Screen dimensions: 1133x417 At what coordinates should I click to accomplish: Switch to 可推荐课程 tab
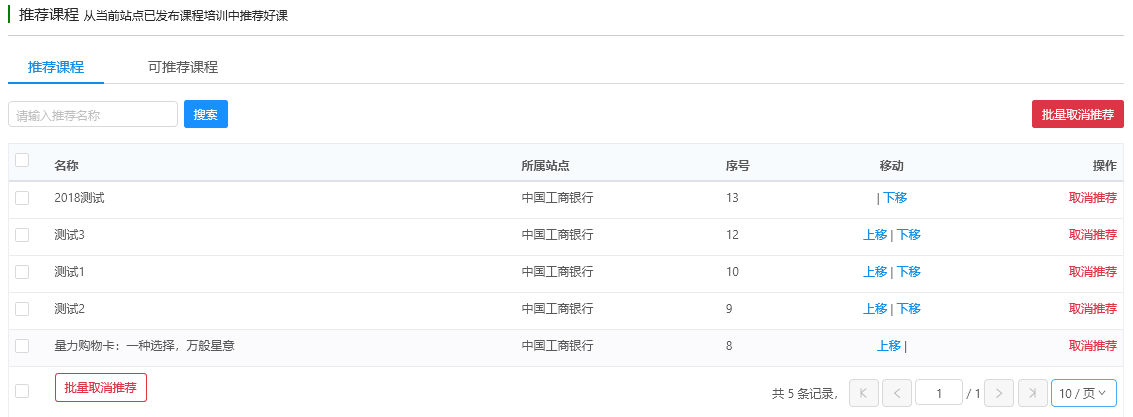pyautogui.click(x=183, y=67)
